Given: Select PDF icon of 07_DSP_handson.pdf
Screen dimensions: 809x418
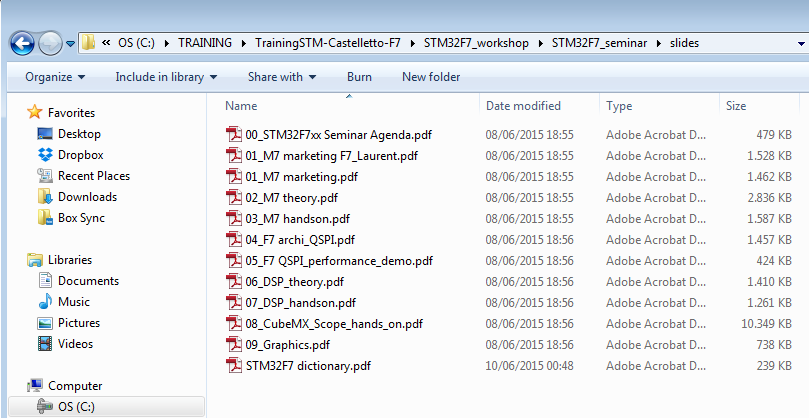Looking at the screenshot, I should (x=234, y=302).
